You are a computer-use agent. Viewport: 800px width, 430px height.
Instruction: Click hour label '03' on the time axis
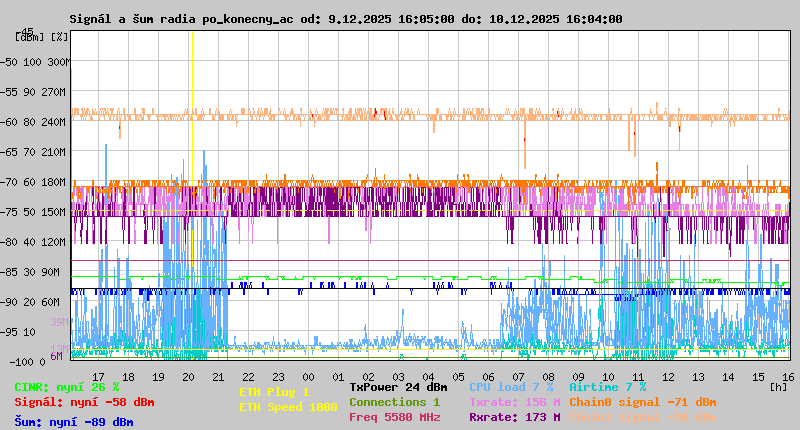click(x=398, y=377)
